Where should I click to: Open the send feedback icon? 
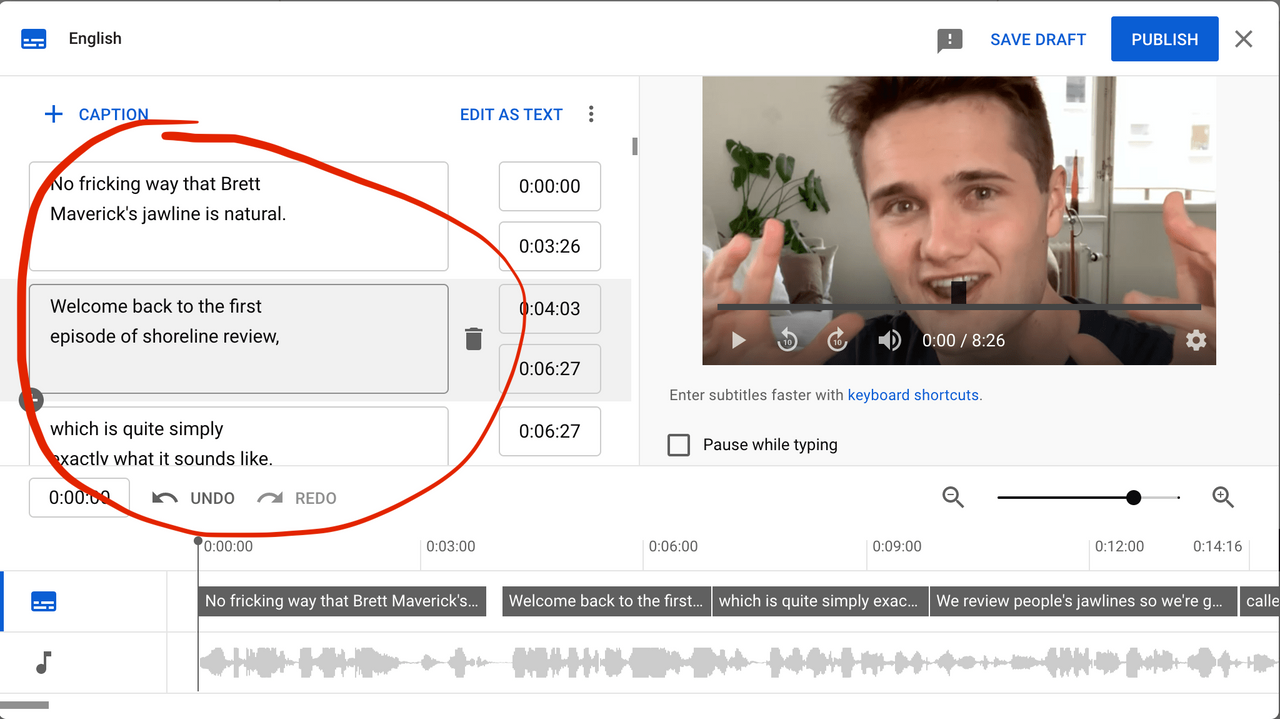949,39
